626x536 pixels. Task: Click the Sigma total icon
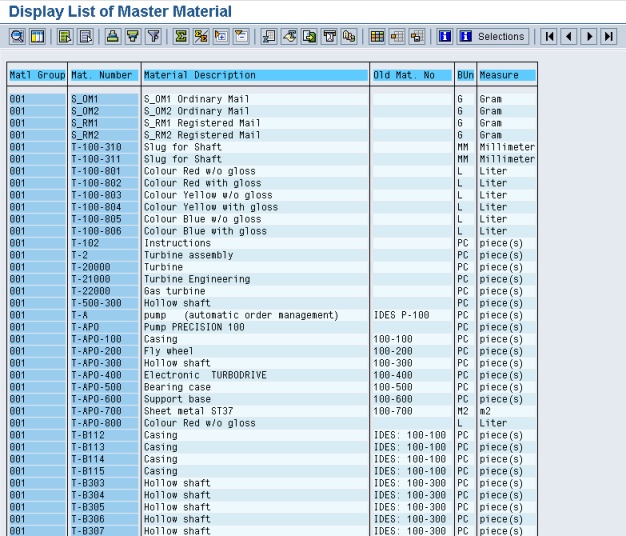click(x=181, y=37)
